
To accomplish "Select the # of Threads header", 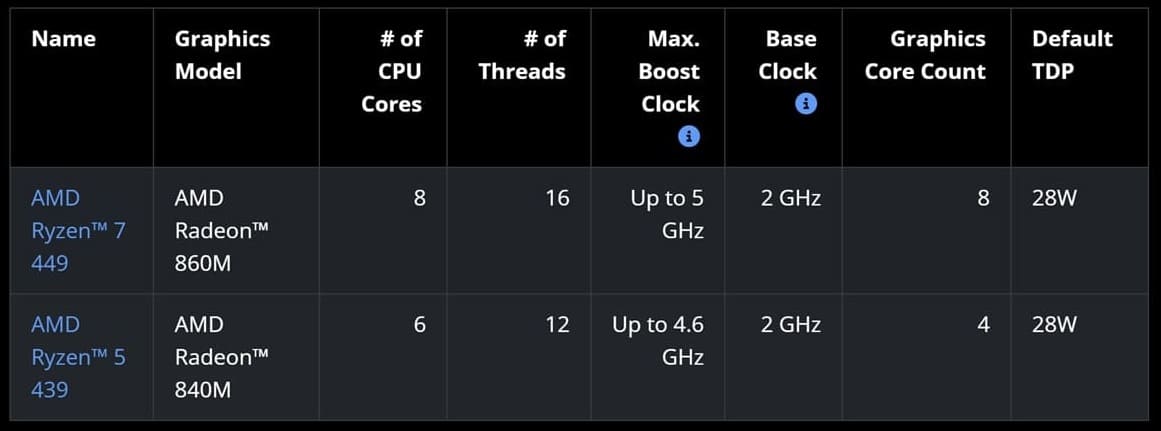I will click(522, 55).
